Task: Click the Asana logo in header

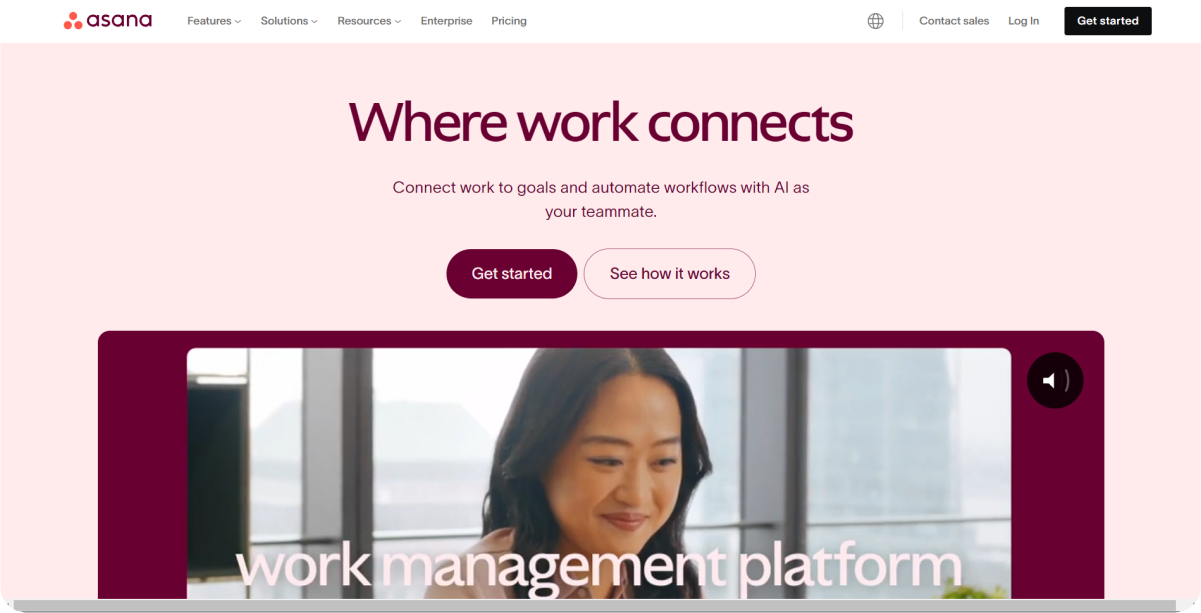Action: pyautogui.click(x=108, y=21)
